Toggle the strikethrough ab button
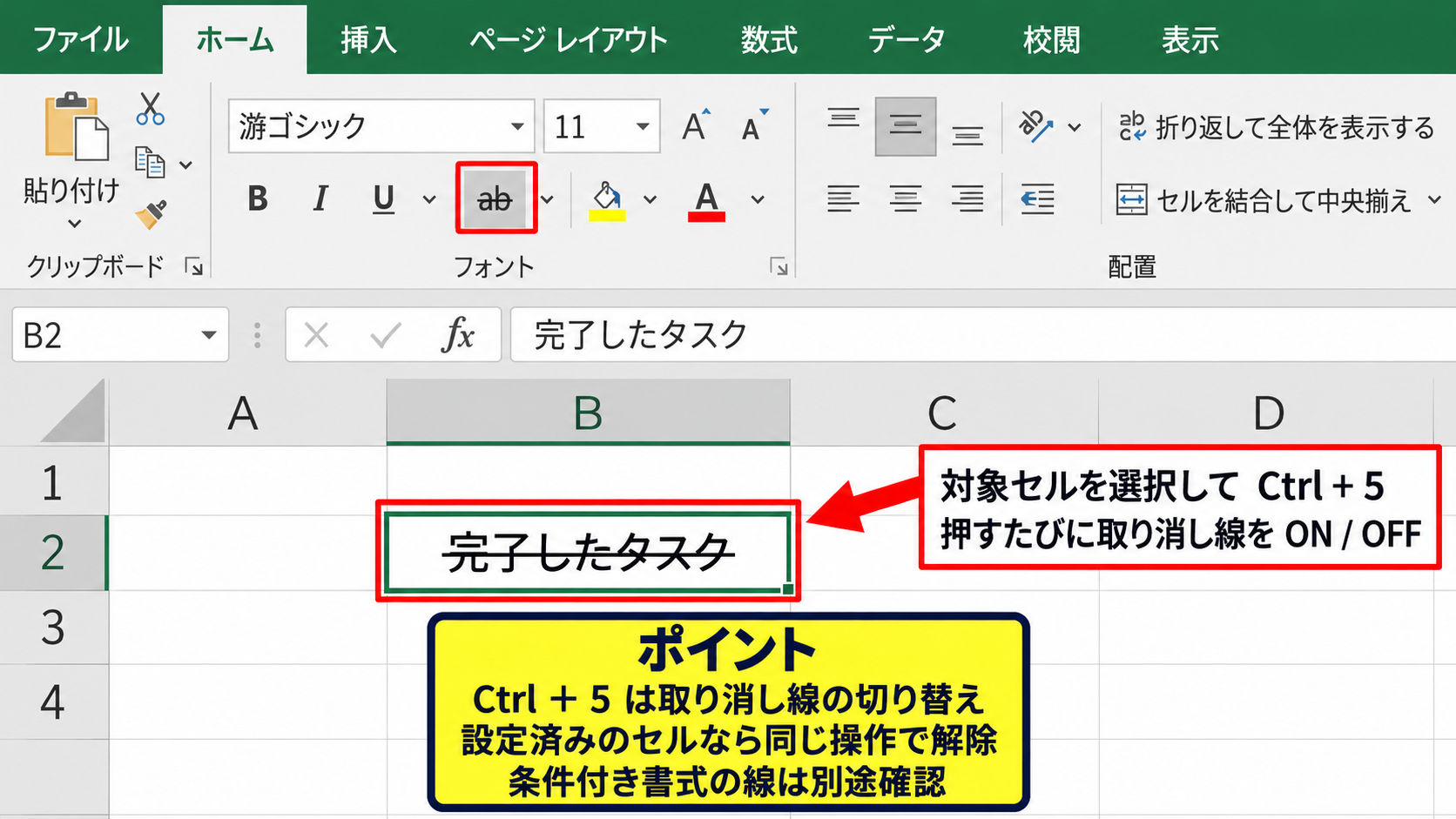This screenshot has height=819, width=1456. coord(495,199)
